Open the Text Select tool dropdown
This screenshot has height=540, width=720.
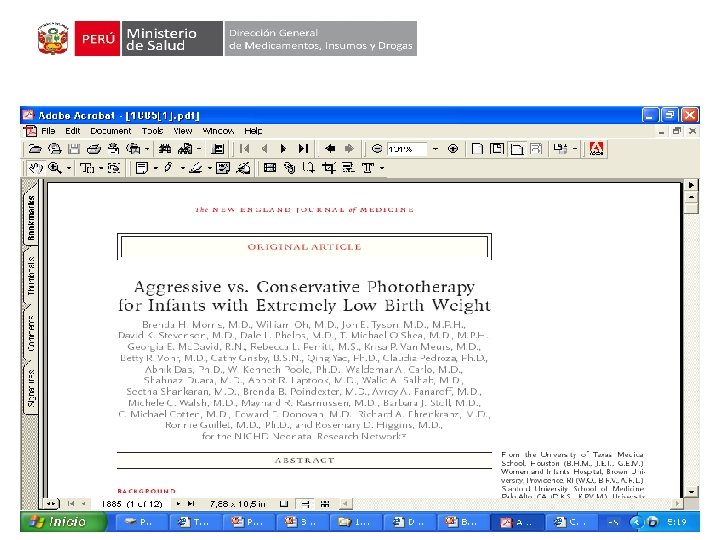[101, 168]
